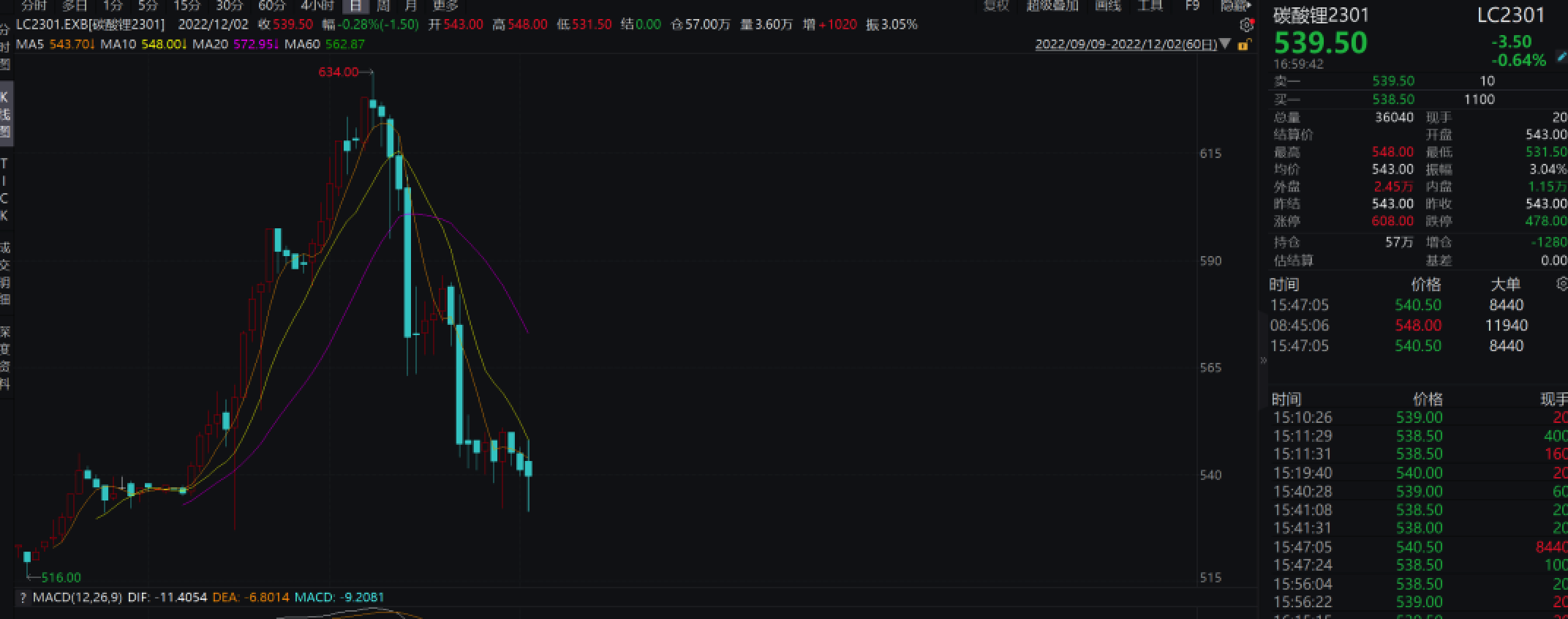Image resolution: width=1568 pixels, height=619 pixels.
Task: Click the MACD(12,26,9) indicator label
Action: pos(78,597)
